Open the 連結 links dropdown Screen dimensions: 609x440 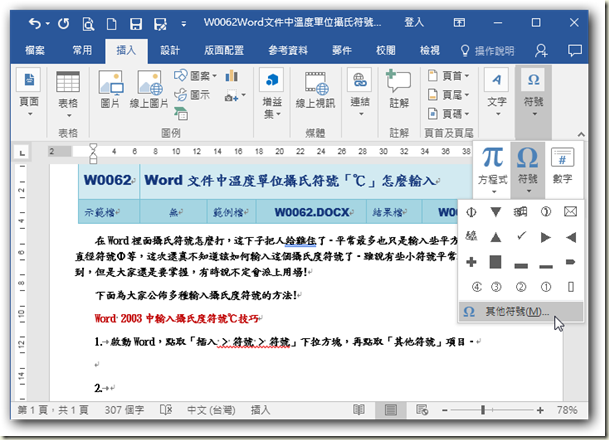coord(360,94)
